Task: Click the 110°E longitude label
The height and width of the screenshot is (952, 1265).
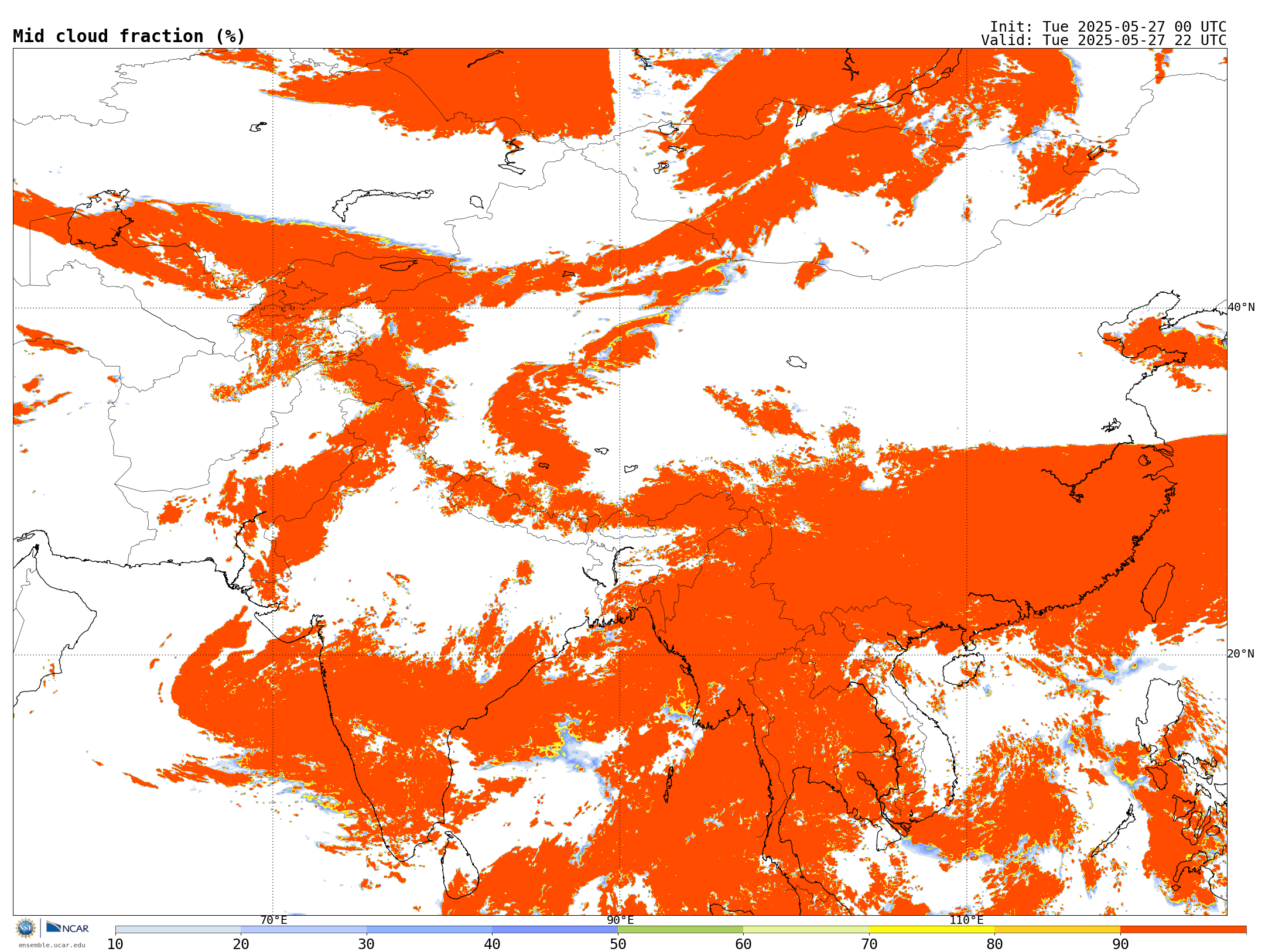Action: (966, 920)
